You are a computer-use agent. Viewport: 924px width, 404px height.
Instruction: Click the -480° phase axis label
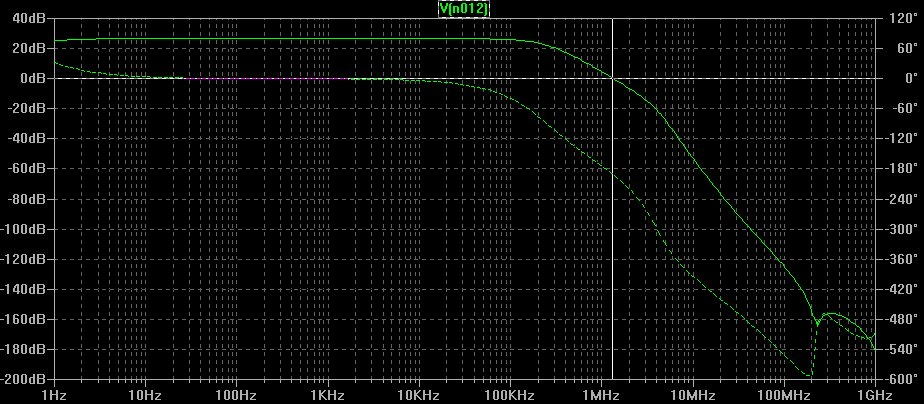click(x=900, y=319)
